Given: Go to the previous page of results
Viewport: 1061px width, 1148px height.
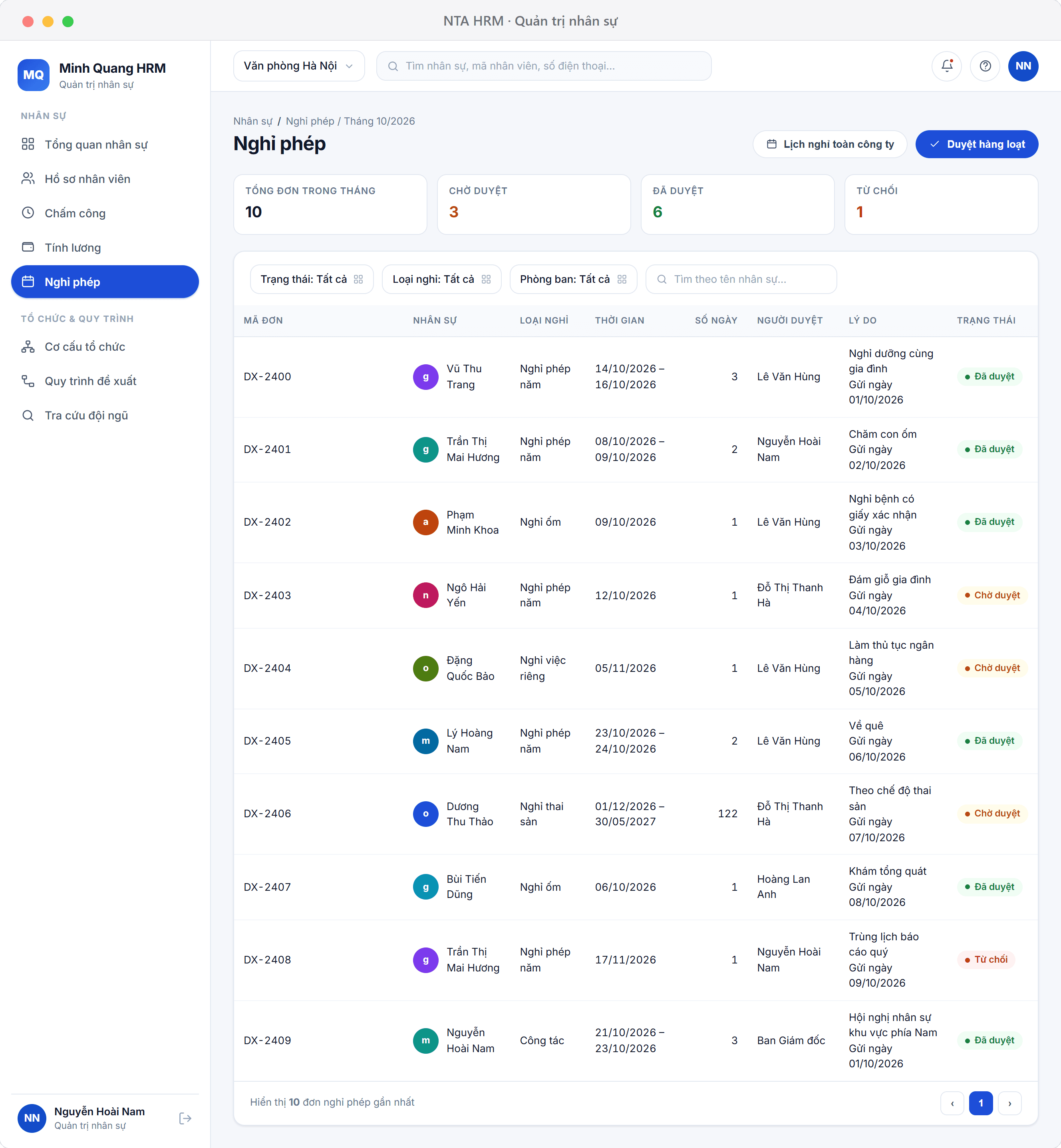Looking at the screenshot, I should 952,1103.
